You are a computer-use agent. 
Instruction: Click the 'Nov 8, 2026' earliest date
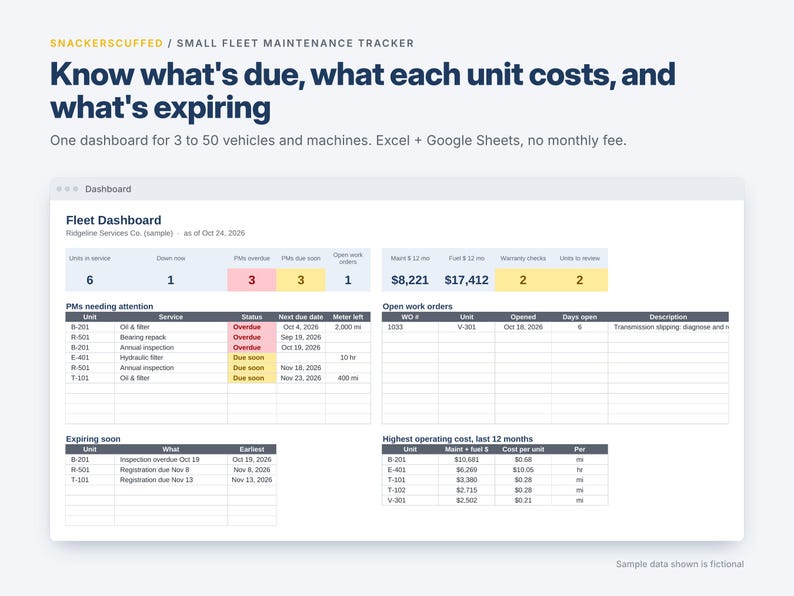point(252,469)
